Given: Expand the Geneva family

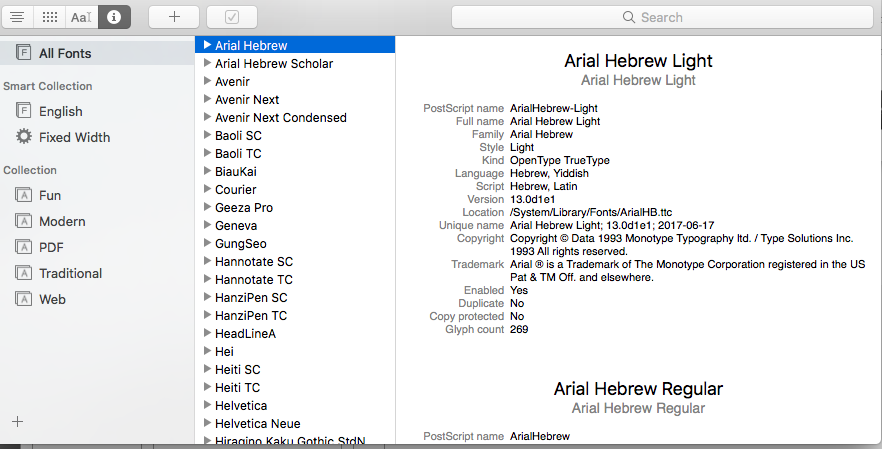Looking at the screenshot, I should (x=208, y=224).
